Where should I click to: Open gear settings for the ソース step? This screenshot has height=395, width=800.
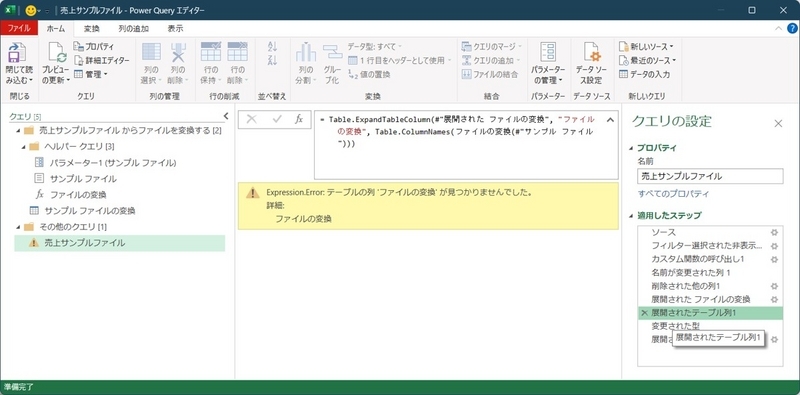(x=774, y=233)
